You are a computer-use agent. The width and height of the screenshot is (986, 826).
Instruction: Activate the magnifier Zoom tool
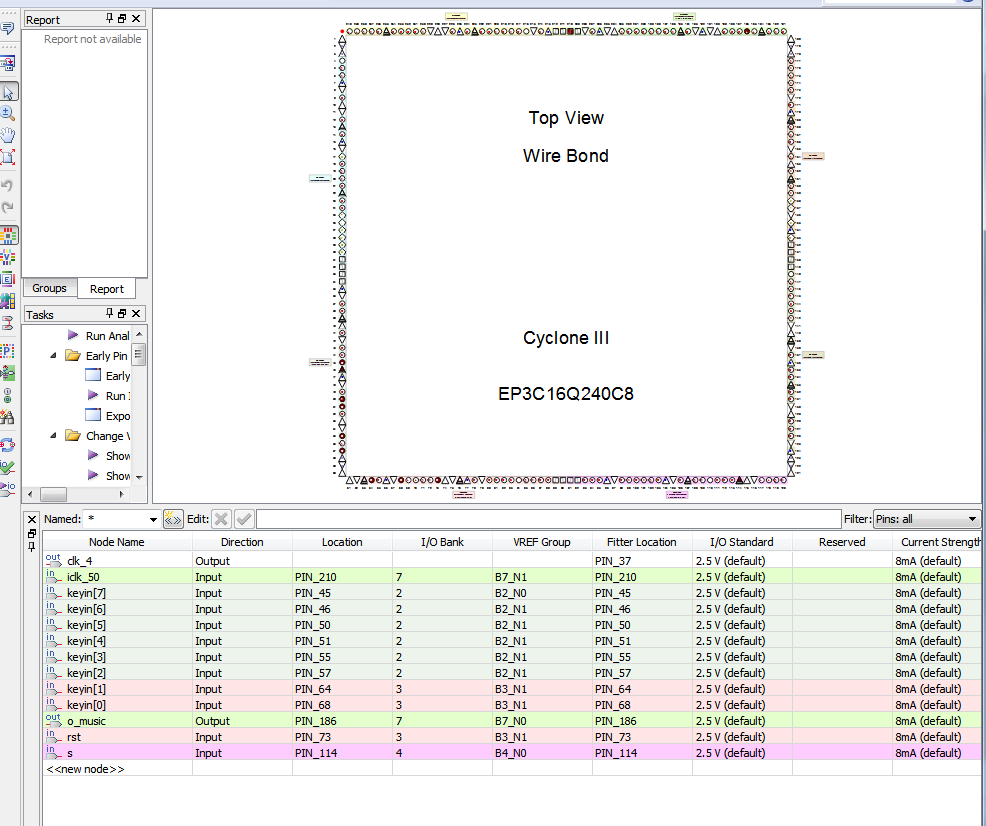tap(9, 114)
